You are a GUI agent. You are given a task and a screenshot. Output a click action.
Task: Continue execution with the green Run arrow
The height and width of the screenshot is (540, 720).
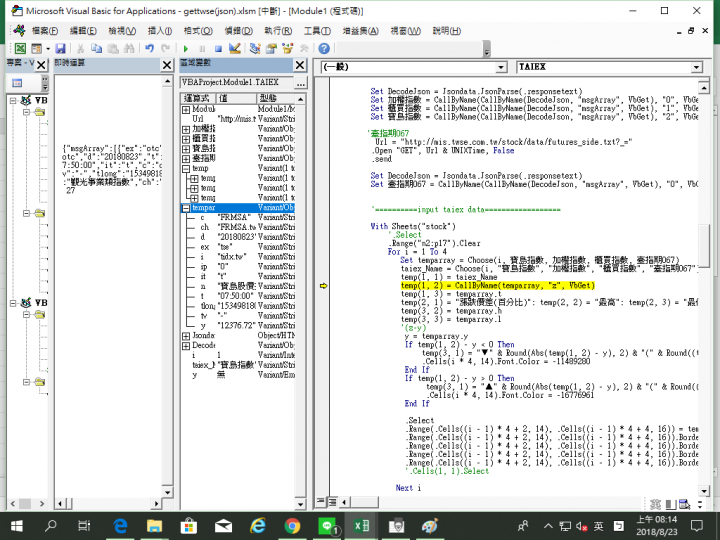click(x=186, y=48)
